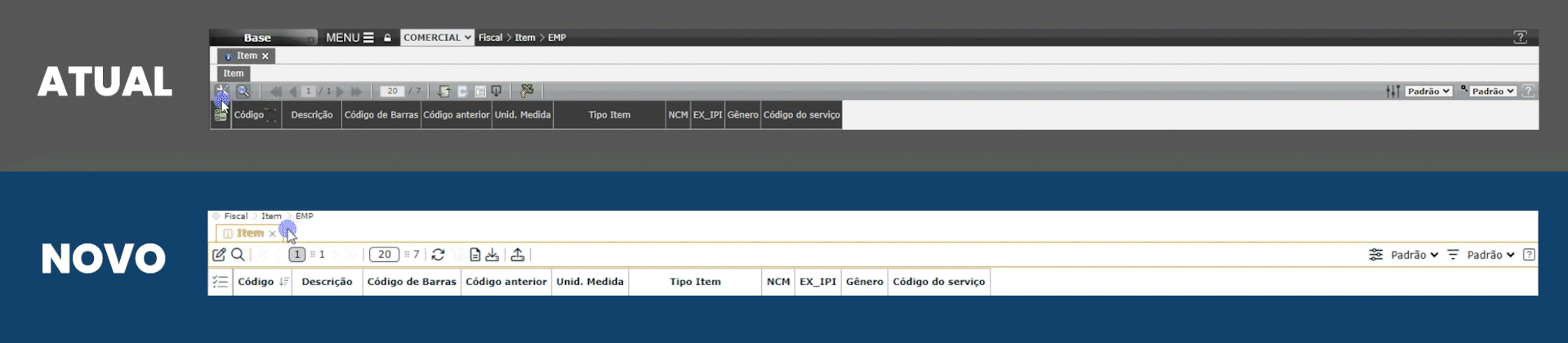Expand Padrão dropdown beside filter icon in new toolbar

1490,255
